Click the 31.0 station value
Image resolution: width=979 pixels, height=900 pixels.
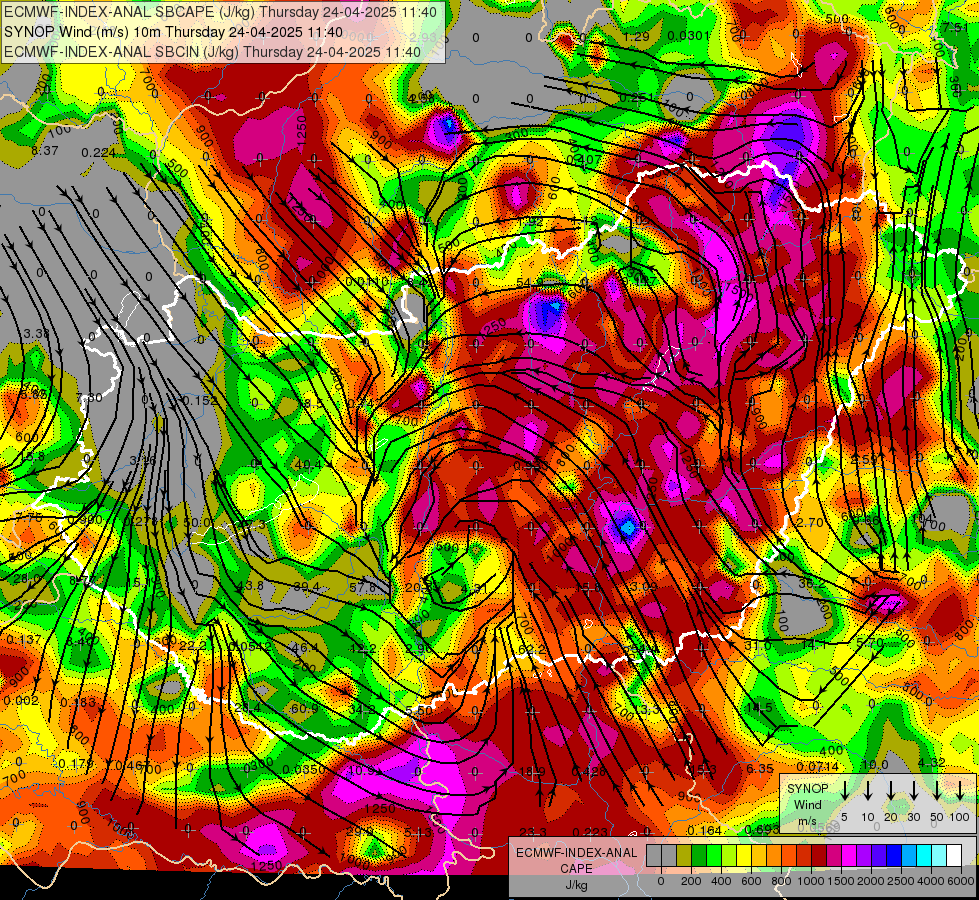(758, 645)
